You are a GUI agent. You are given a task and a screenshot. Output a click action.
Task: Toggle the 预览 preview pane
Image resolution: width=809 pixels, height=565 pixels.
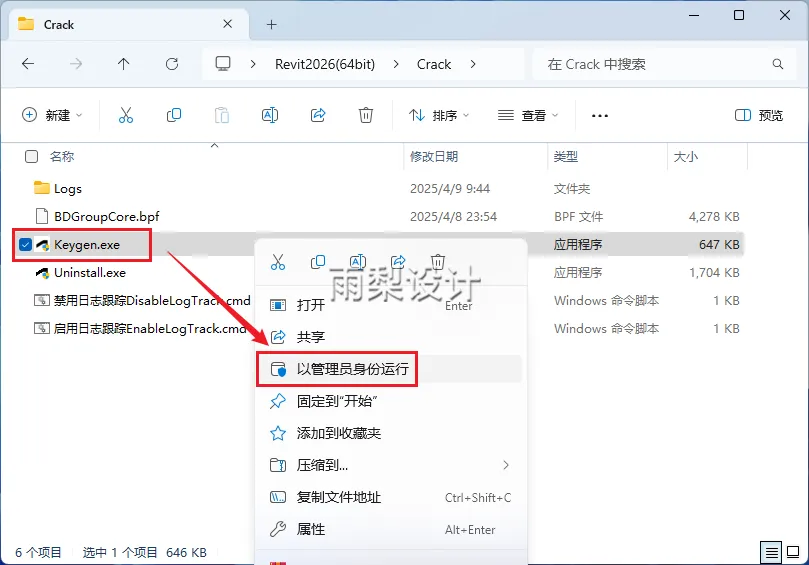[759, 115]
